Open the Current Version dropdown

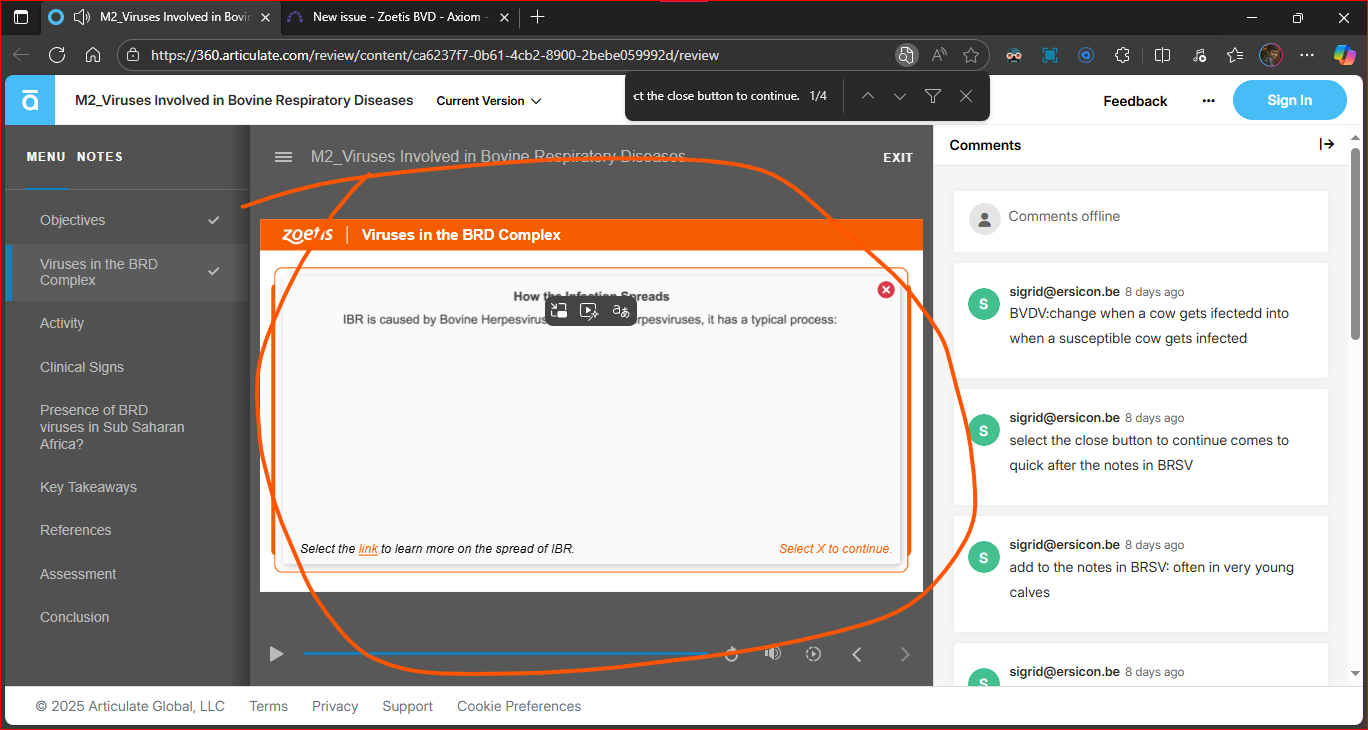tap(489, 101)
